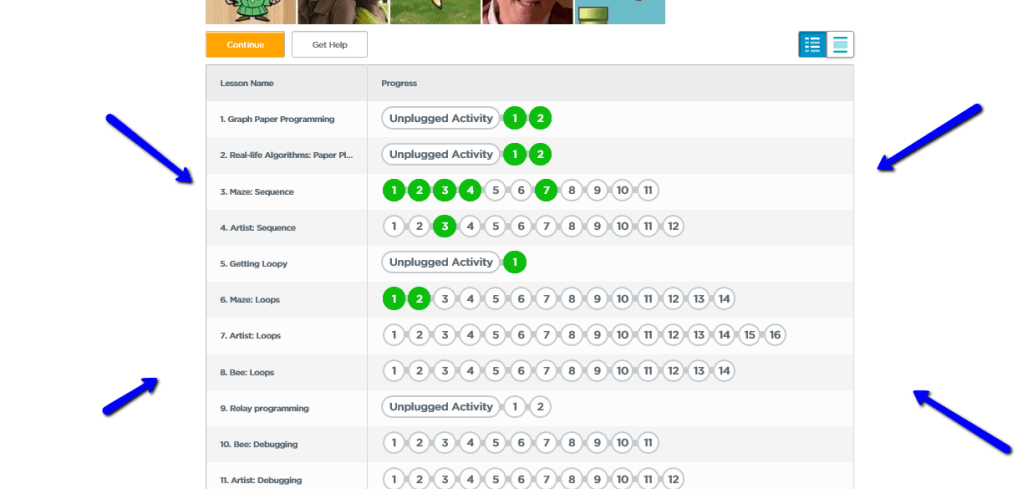Screen dimensions: 1023x489
Task: Click the Get Help button
Action: (329, 44)
